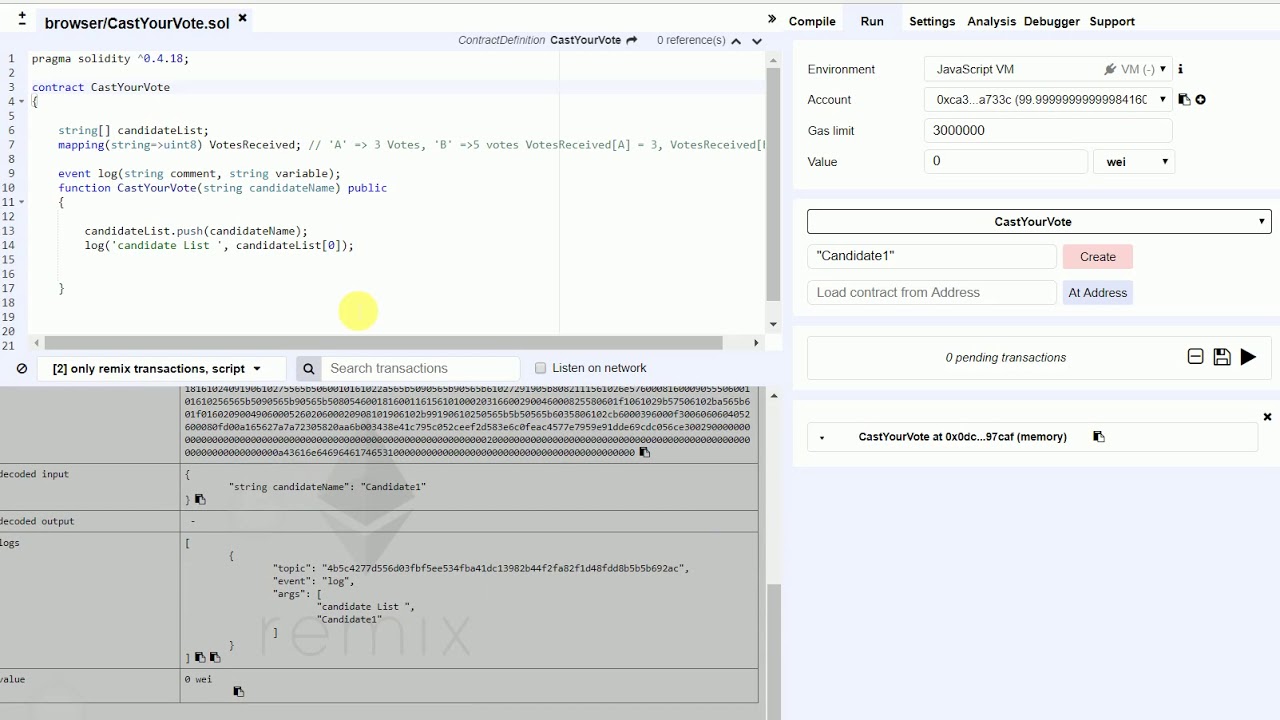This screenshot has width=1280, height=720.
Task: Click the Value amount input field
Action: tap(1006, 161)
